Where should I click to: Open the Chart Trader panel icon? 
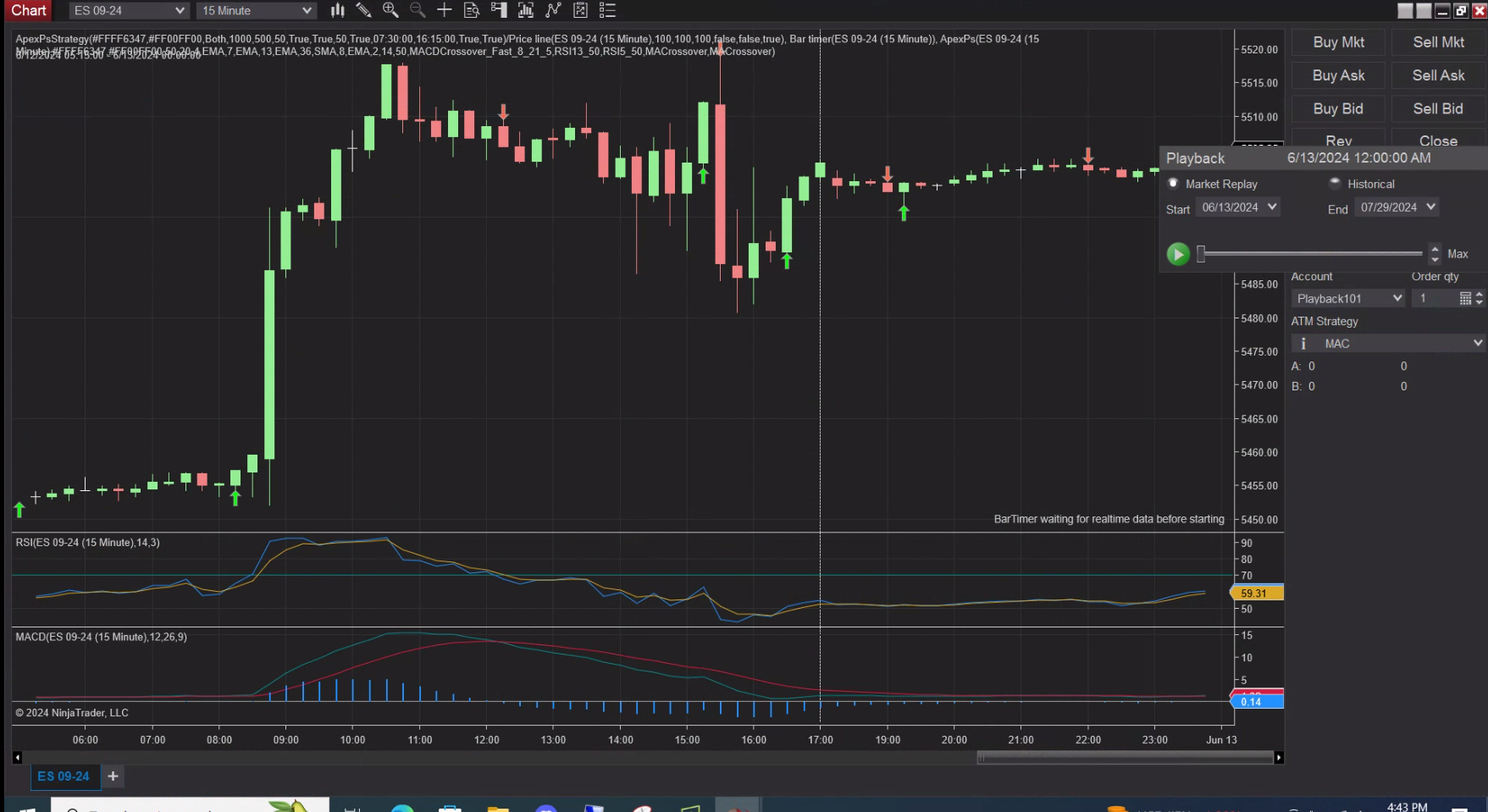499,10
